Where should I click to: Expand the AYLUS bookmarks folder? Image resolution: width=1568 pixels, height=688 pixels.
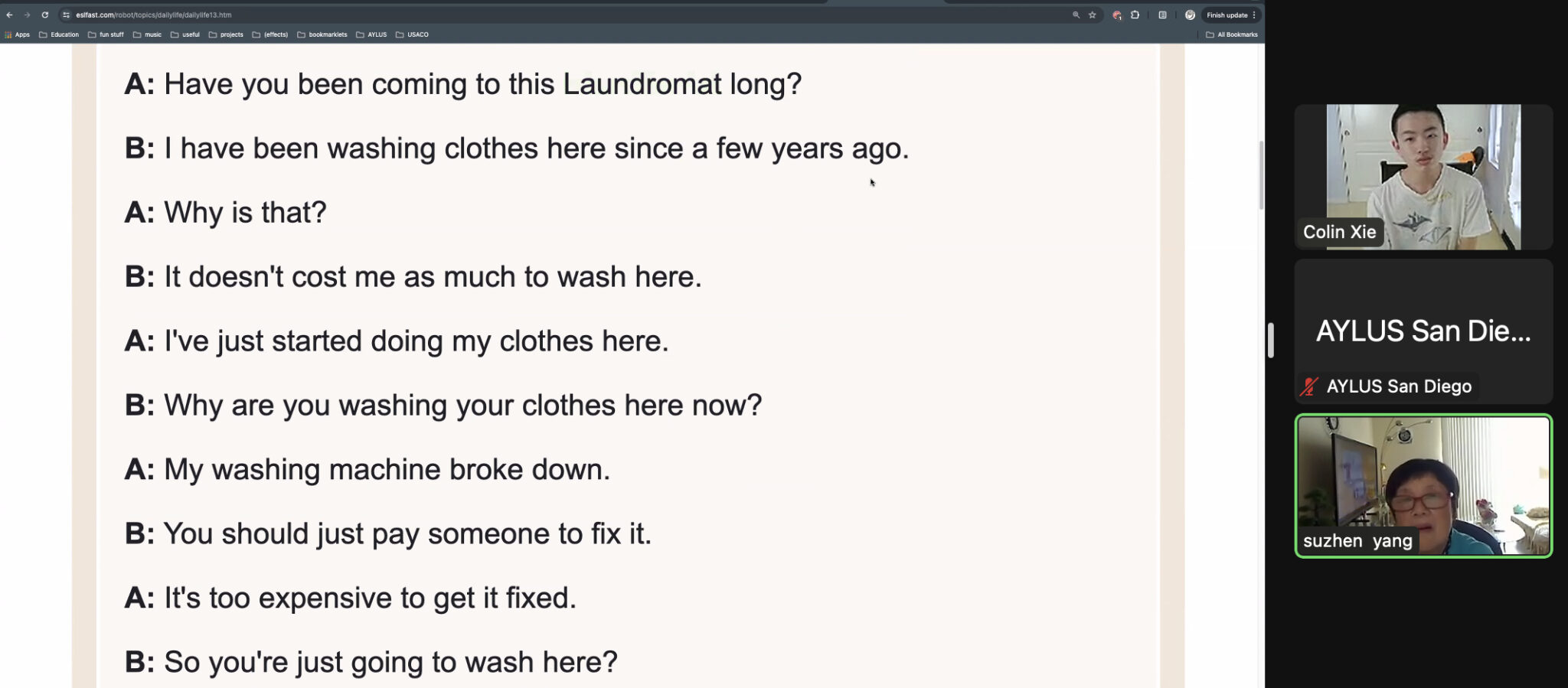point(371,34)
